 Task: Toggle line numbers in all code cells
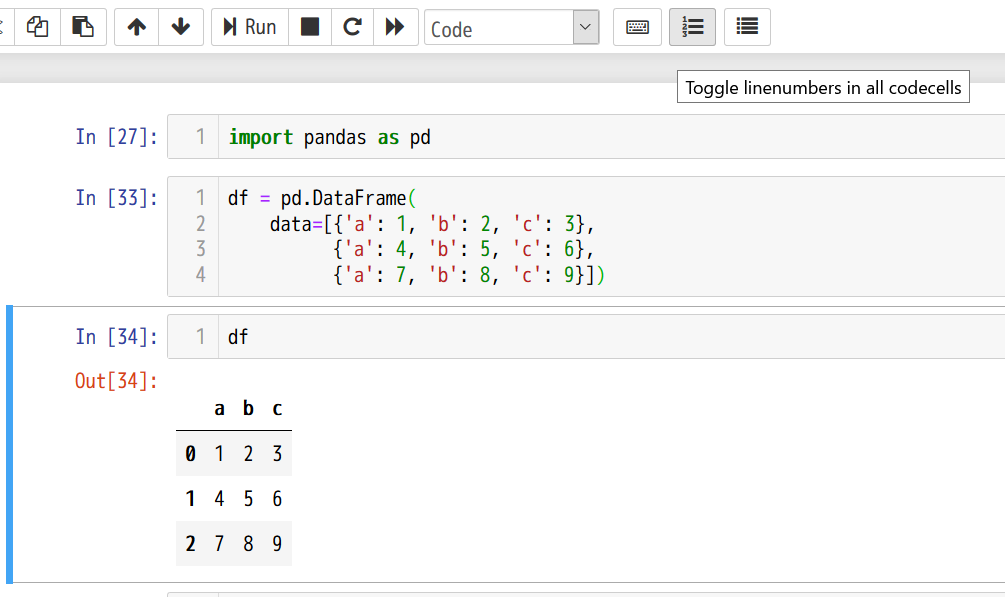point(692,27)
